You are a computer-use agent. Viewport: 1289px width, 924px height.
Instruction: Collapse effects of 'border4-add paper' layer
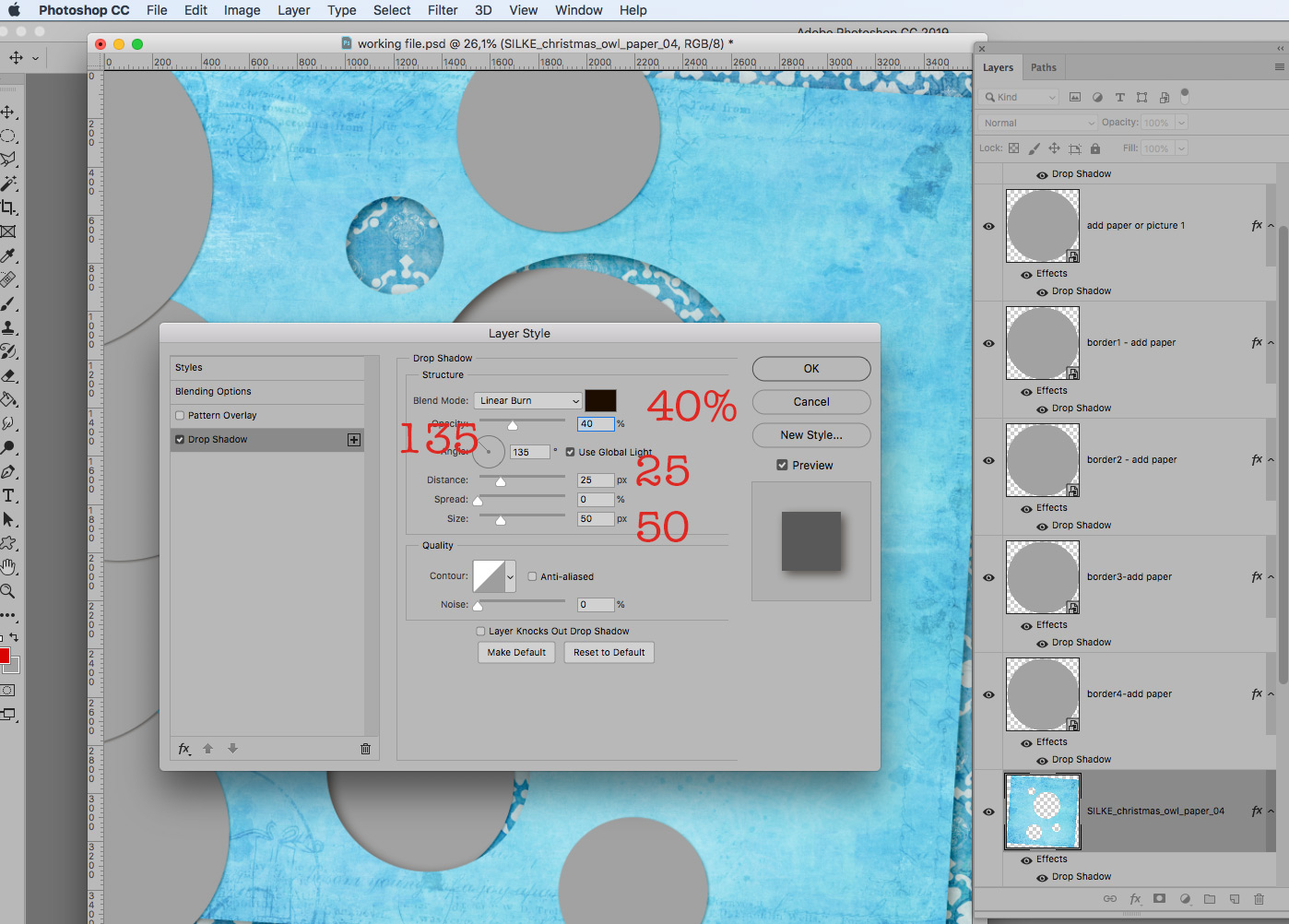[x=1271, y=694]
